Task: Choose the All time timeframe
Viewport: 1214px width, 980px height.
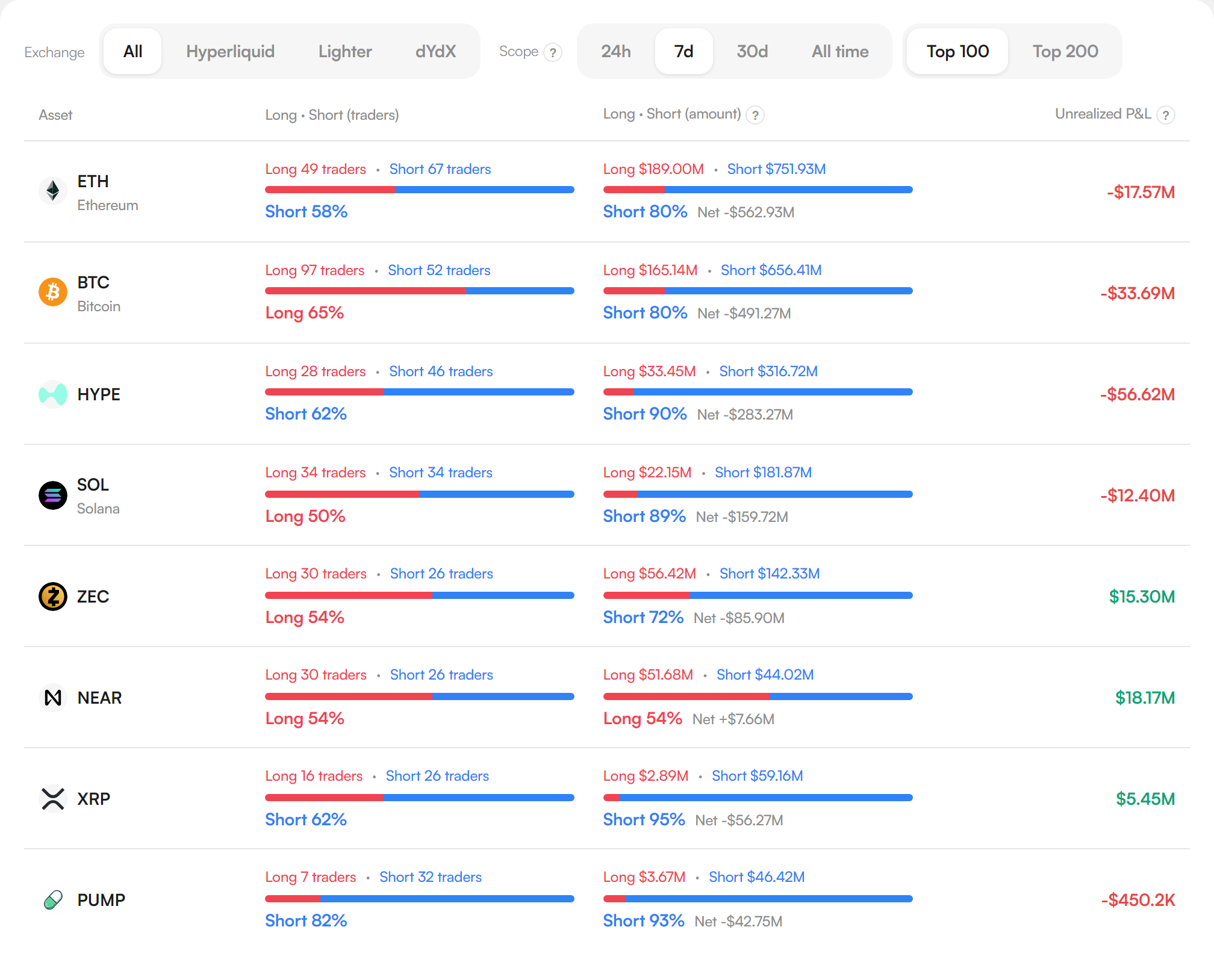Action: (x=840, y=51)
